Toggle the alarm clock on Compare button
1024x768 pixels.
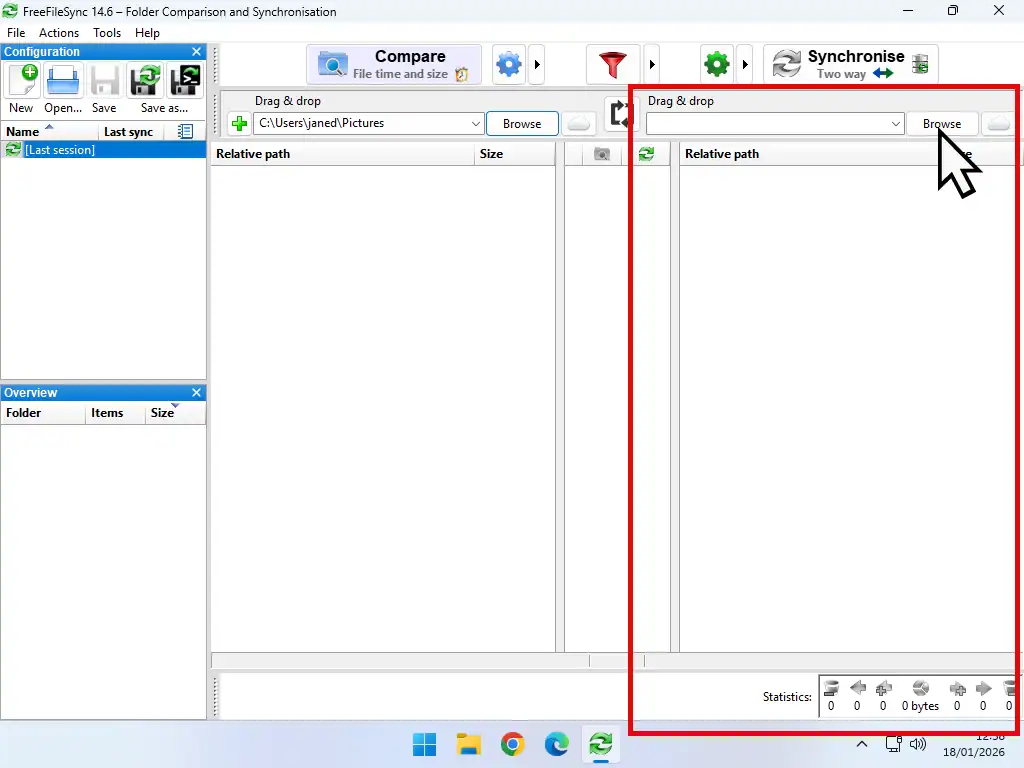pyautogui.click(x=462, y=74)
